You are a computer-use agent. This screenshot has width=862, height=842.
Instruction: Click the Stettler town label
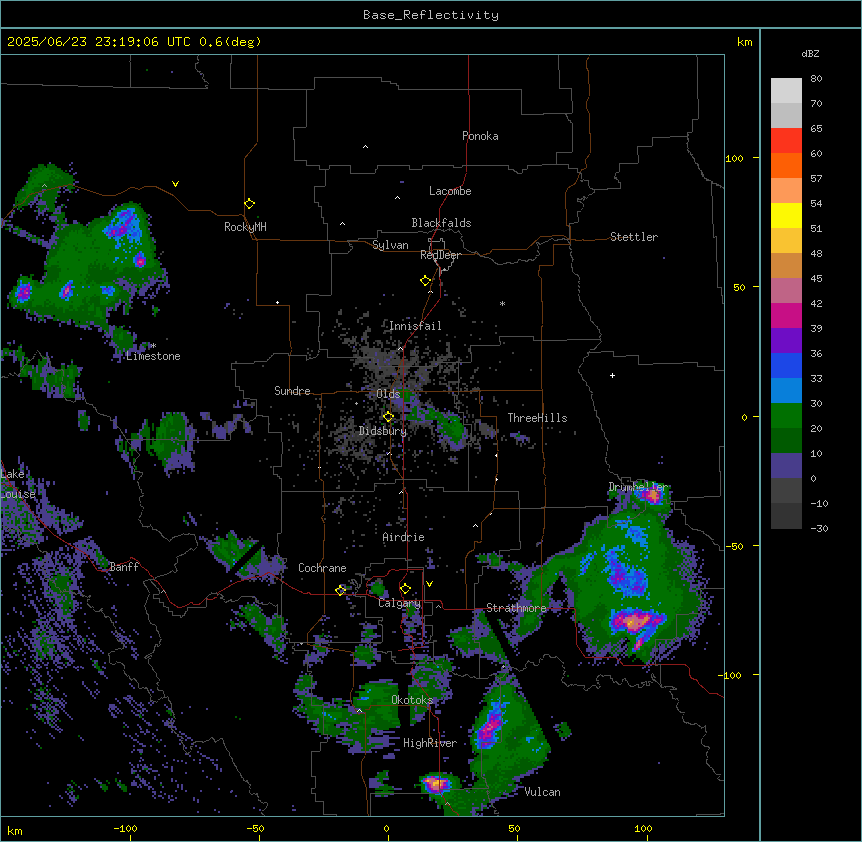pos(634,237)
